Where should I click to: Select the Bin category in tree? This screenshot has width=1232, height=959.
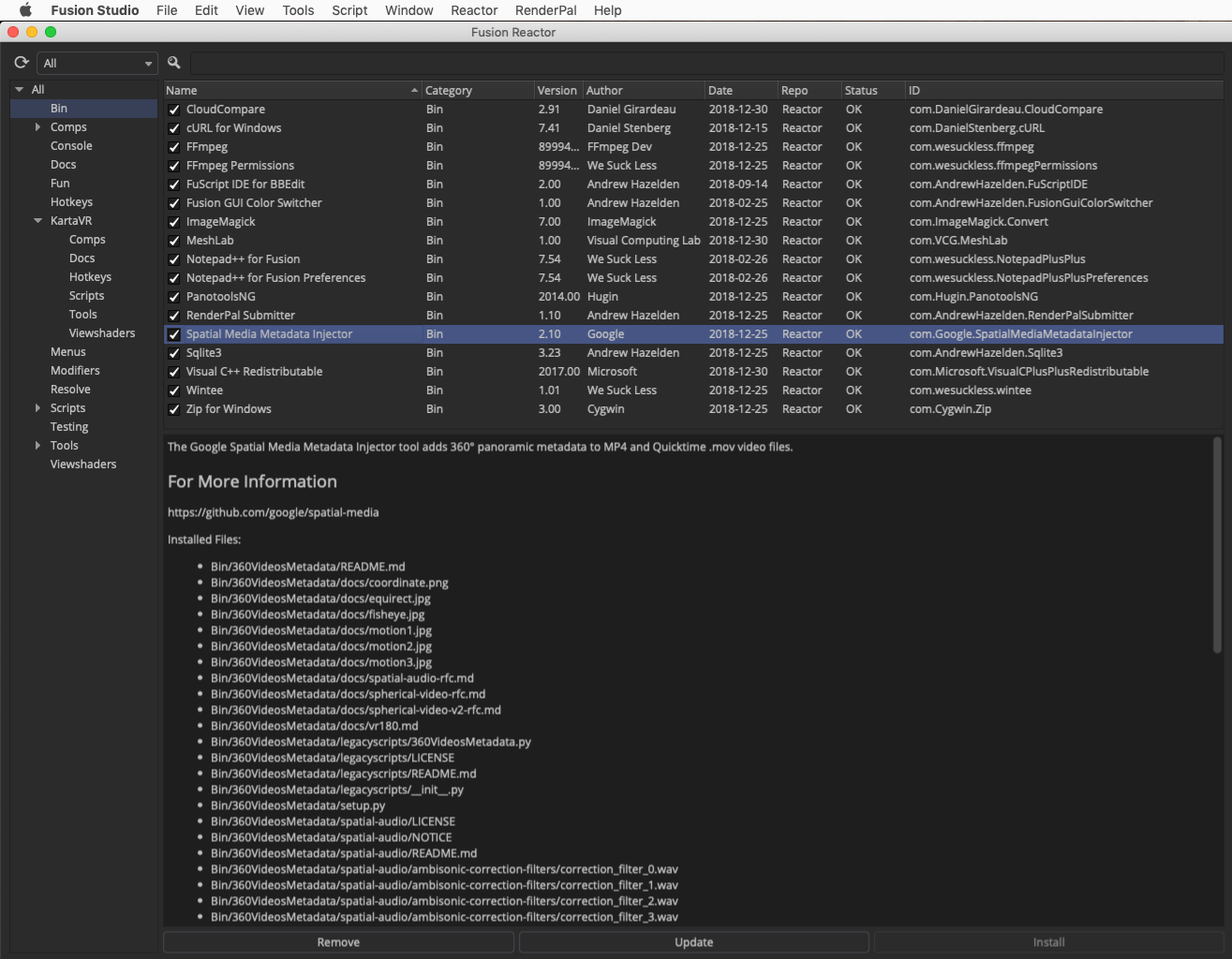[84, 109]
